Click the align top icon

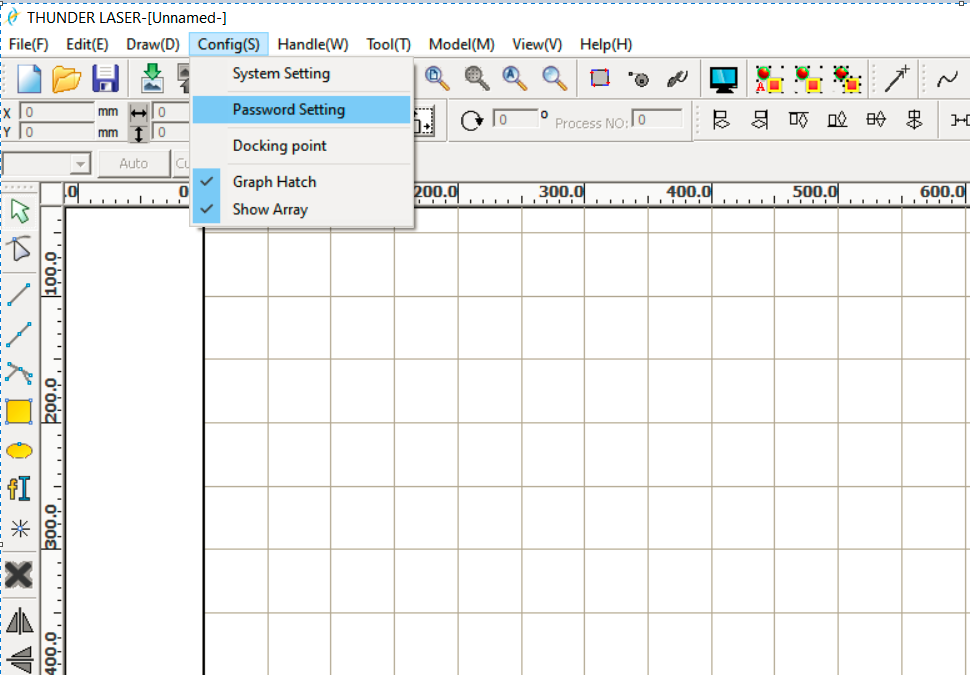[799, 119]
